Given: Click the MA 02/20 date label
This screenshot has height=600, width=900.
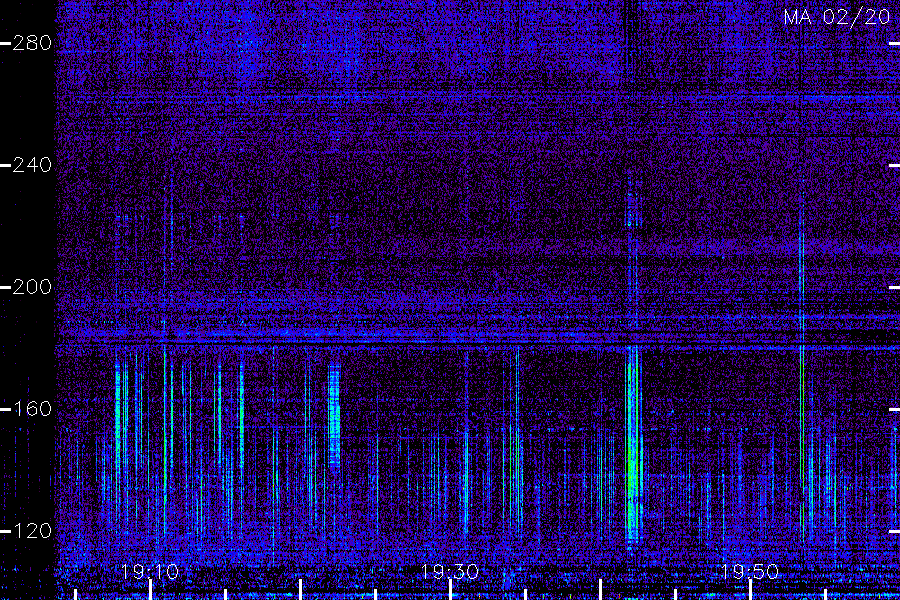Looking at the screenshot, I should [837, 17].
